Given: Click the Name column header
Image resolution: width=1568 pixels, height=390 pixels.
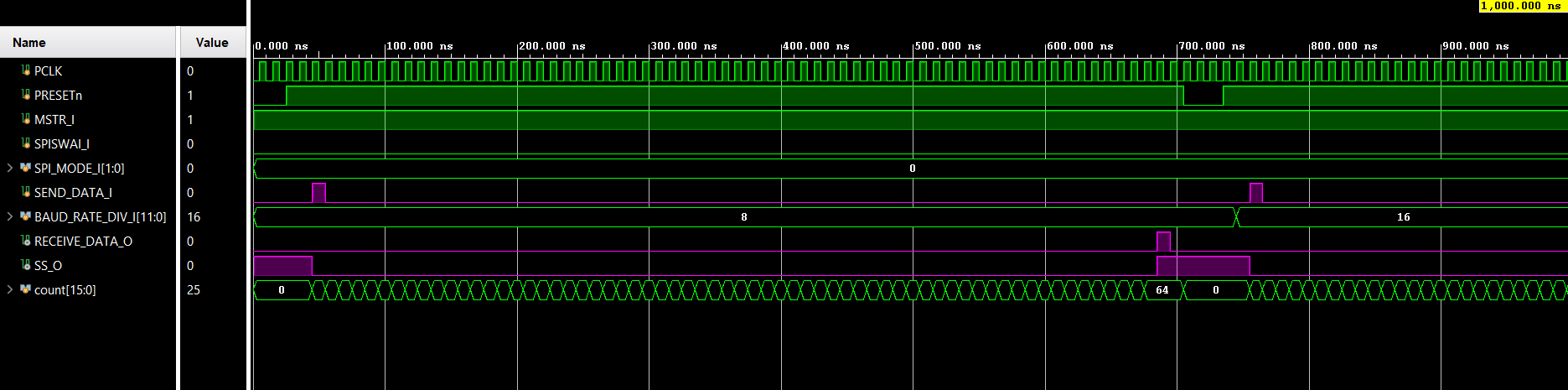Looking at the screenshot, I should [x=88, y=43].
